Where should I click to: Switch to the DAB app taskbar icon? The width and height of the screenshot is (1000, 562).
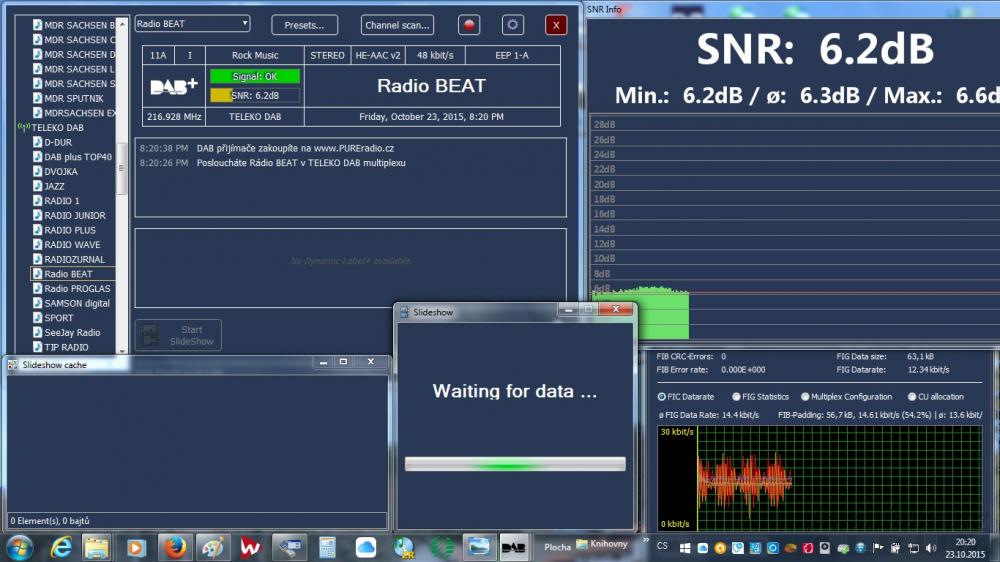click(513, 547)
